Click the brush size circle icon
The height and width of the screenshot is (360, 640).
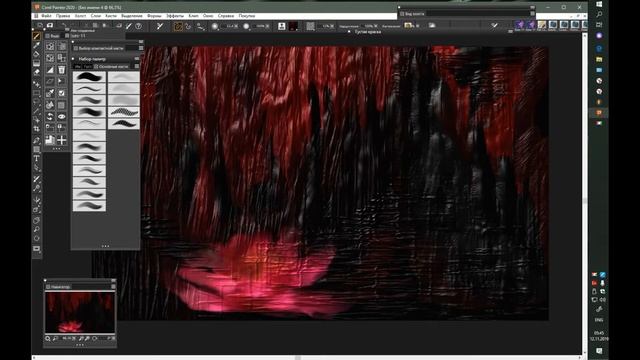(x=215, y=26)
